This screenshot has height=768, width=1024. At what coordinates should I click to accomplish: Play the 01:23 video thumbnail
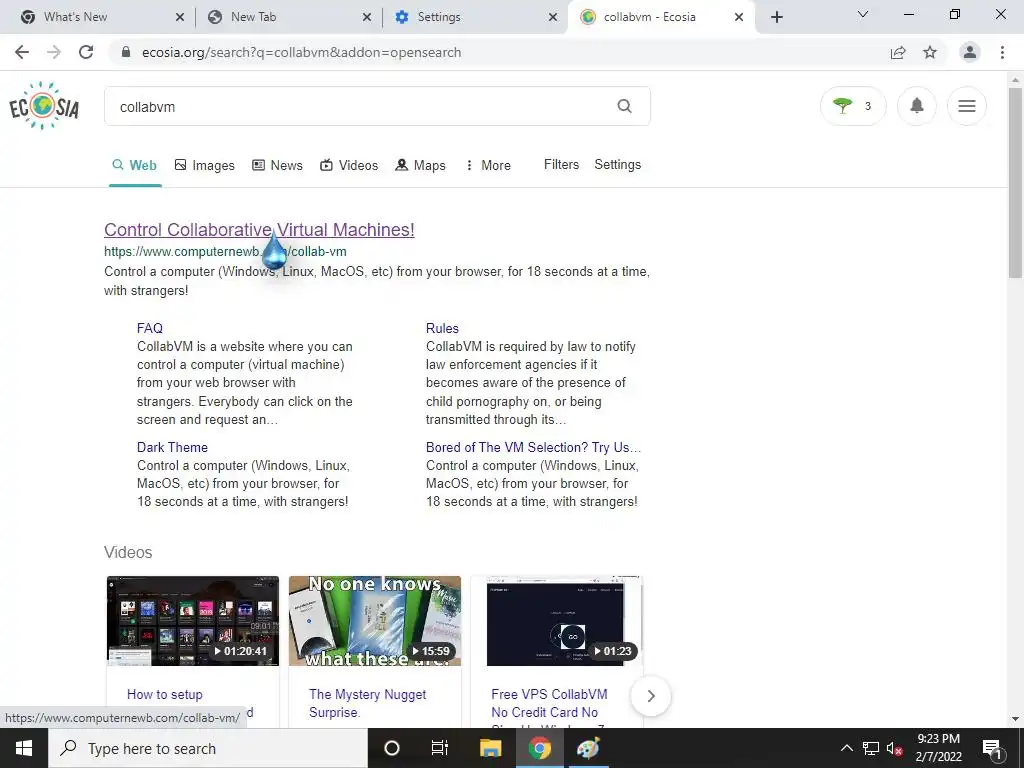(x=556, y=621)
